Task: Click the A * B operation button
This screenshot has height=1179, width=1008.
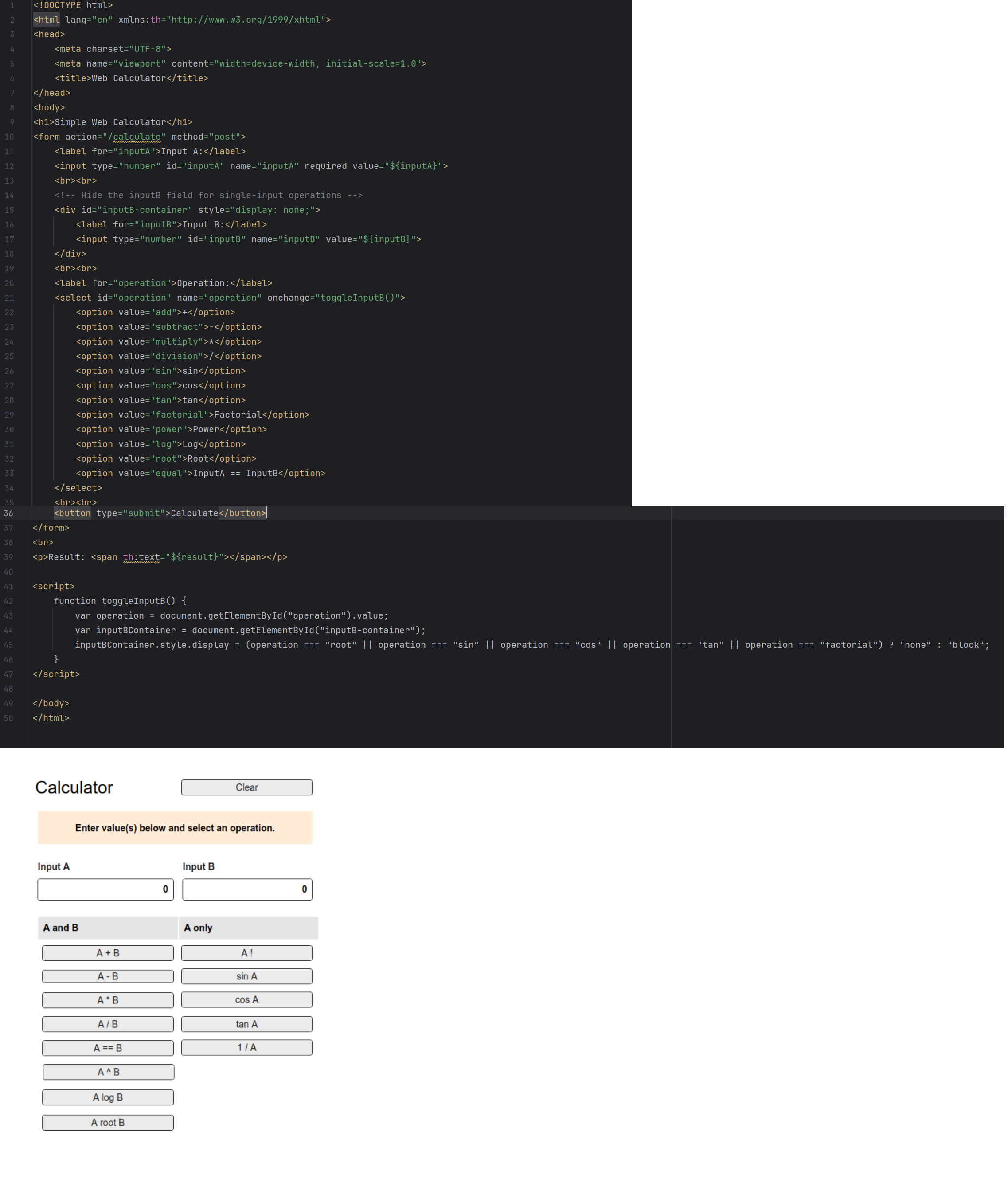Action: 108,1000
